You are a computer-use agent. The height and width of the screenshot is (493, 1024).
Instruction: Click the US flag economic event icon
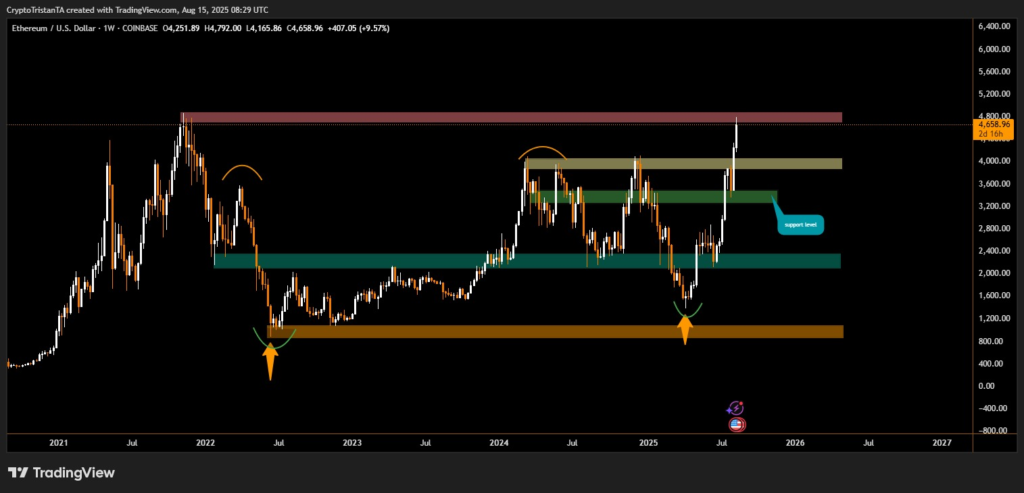(x=737, y=424)
